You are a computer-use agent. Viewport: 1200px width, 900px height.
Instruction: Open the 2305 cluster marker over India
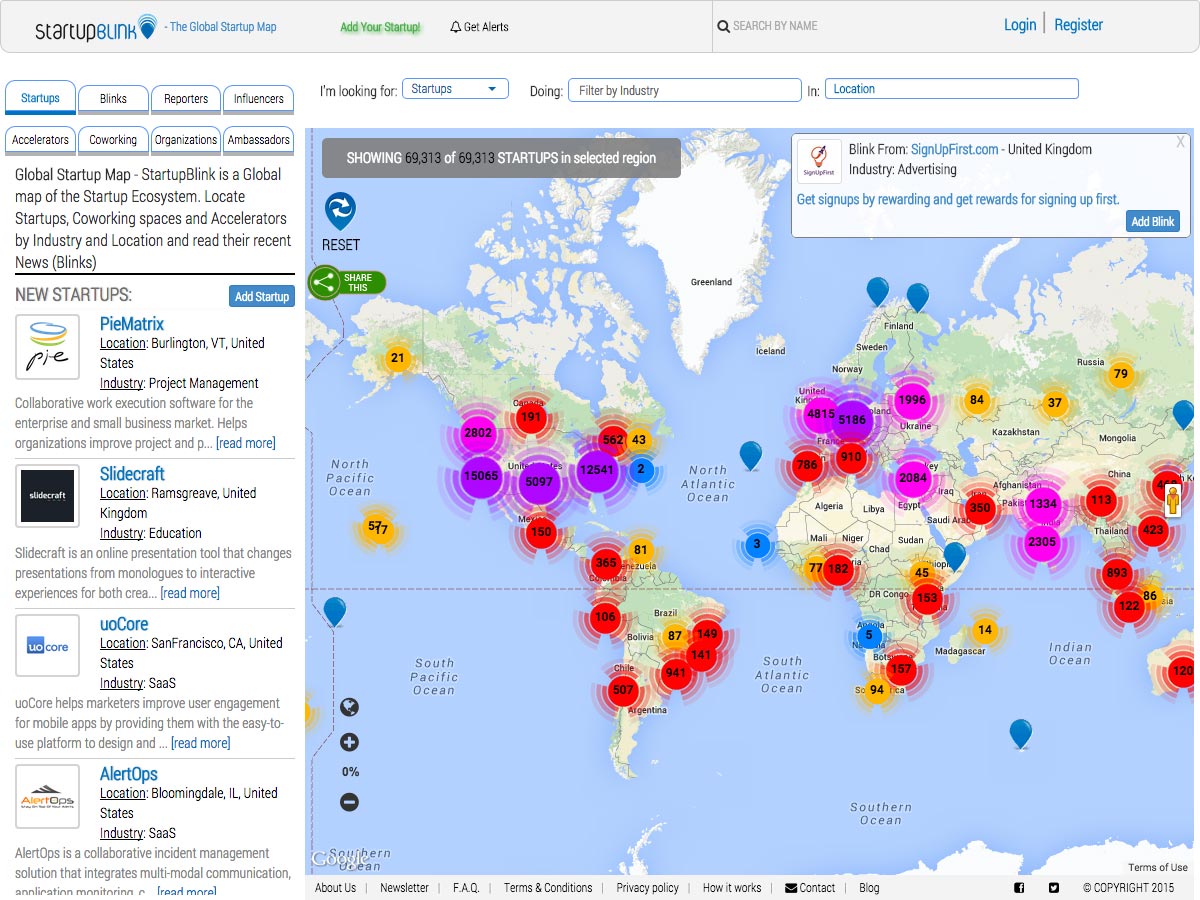[1041, 542]
